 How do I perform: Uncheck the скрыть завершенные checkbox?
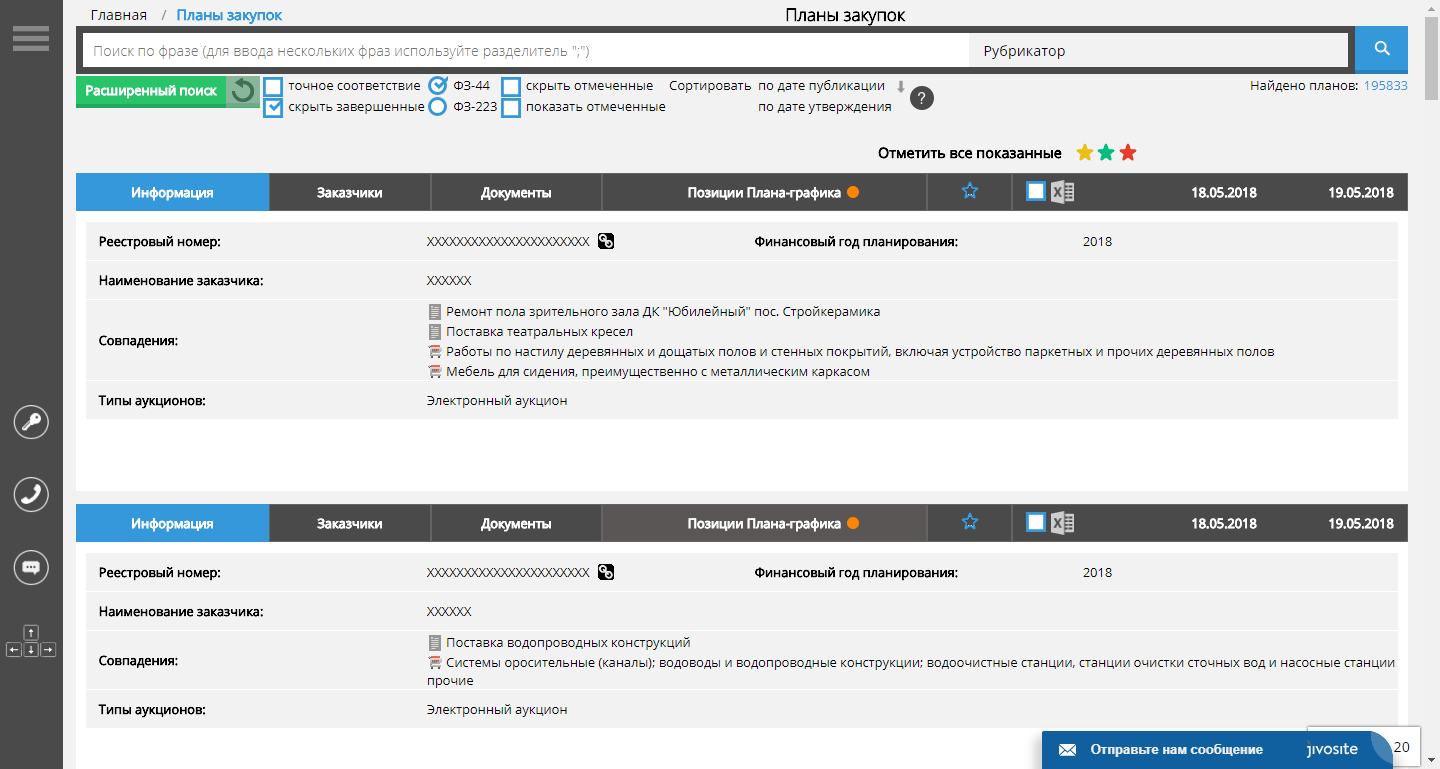tap(273, 108)
